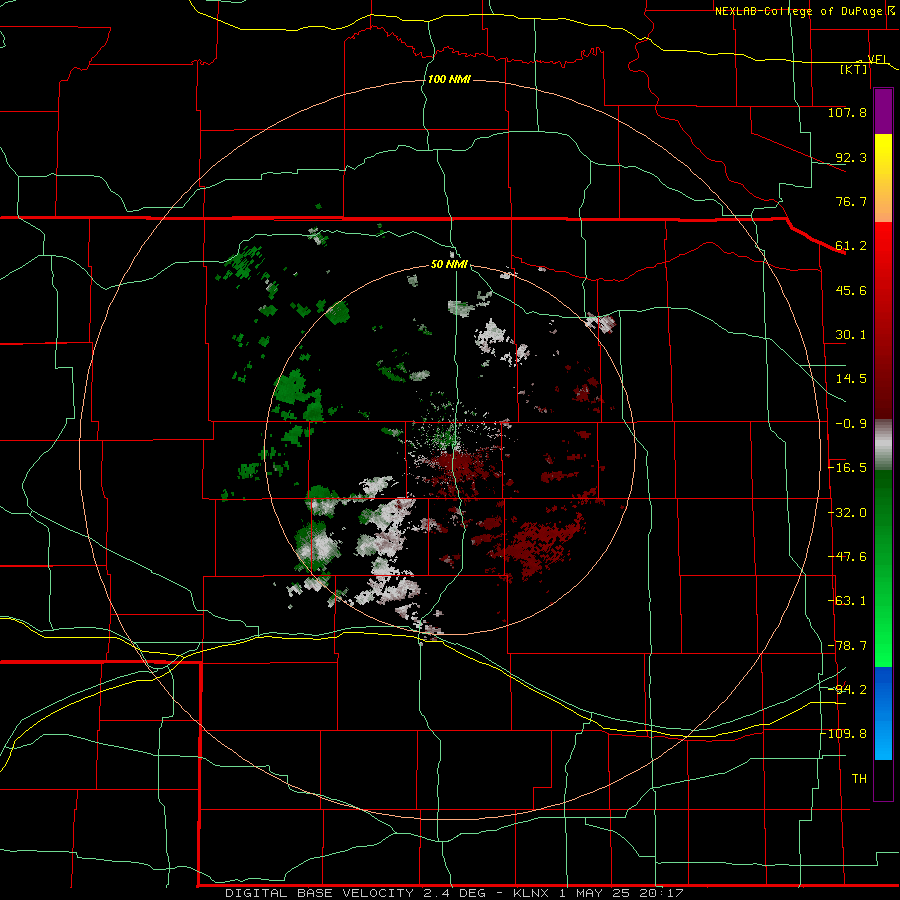Click the -109.8 legend value

[x=844, y=734]
